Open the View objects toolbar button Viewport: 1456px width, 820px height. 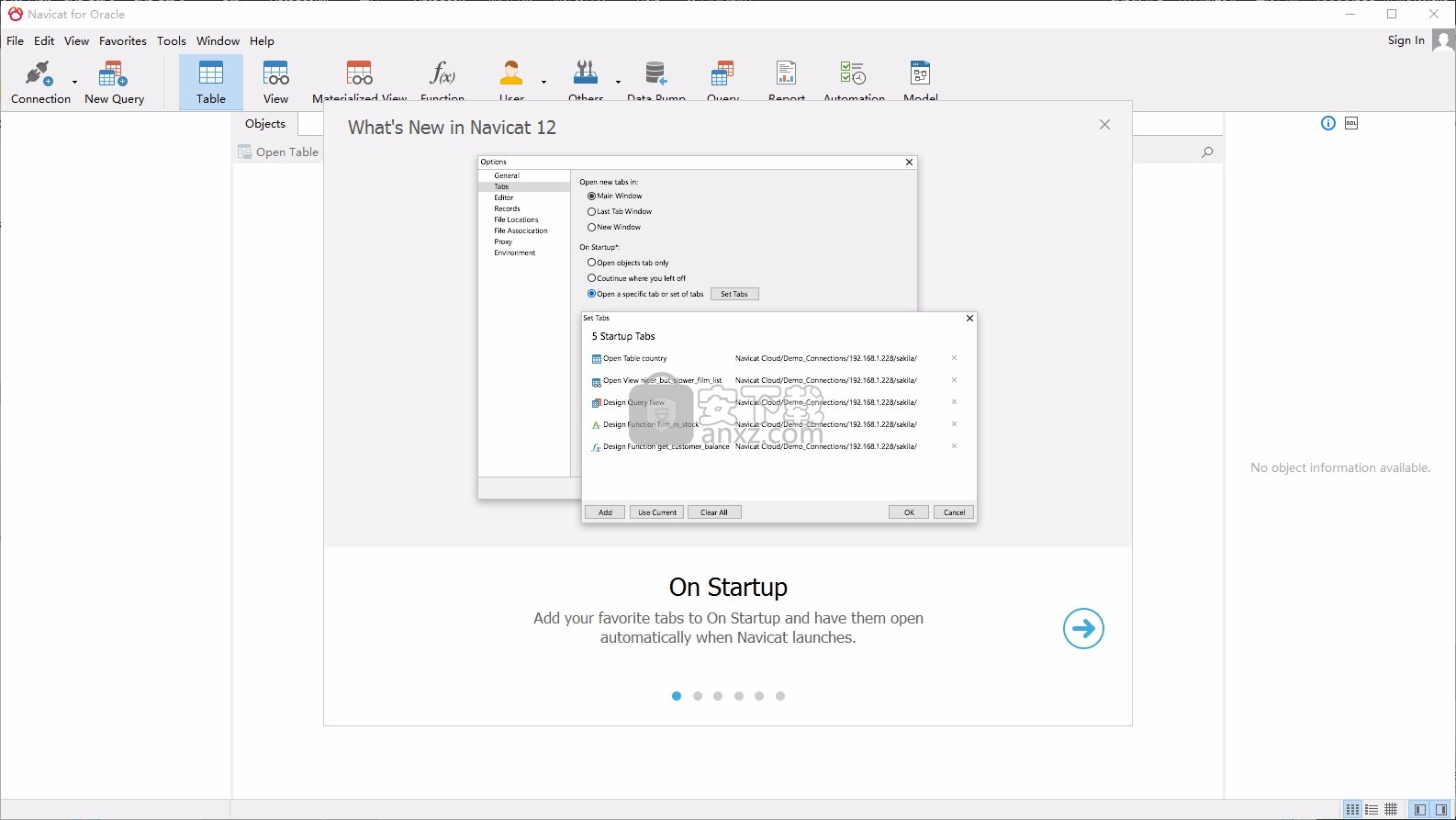tap(275, 82)
